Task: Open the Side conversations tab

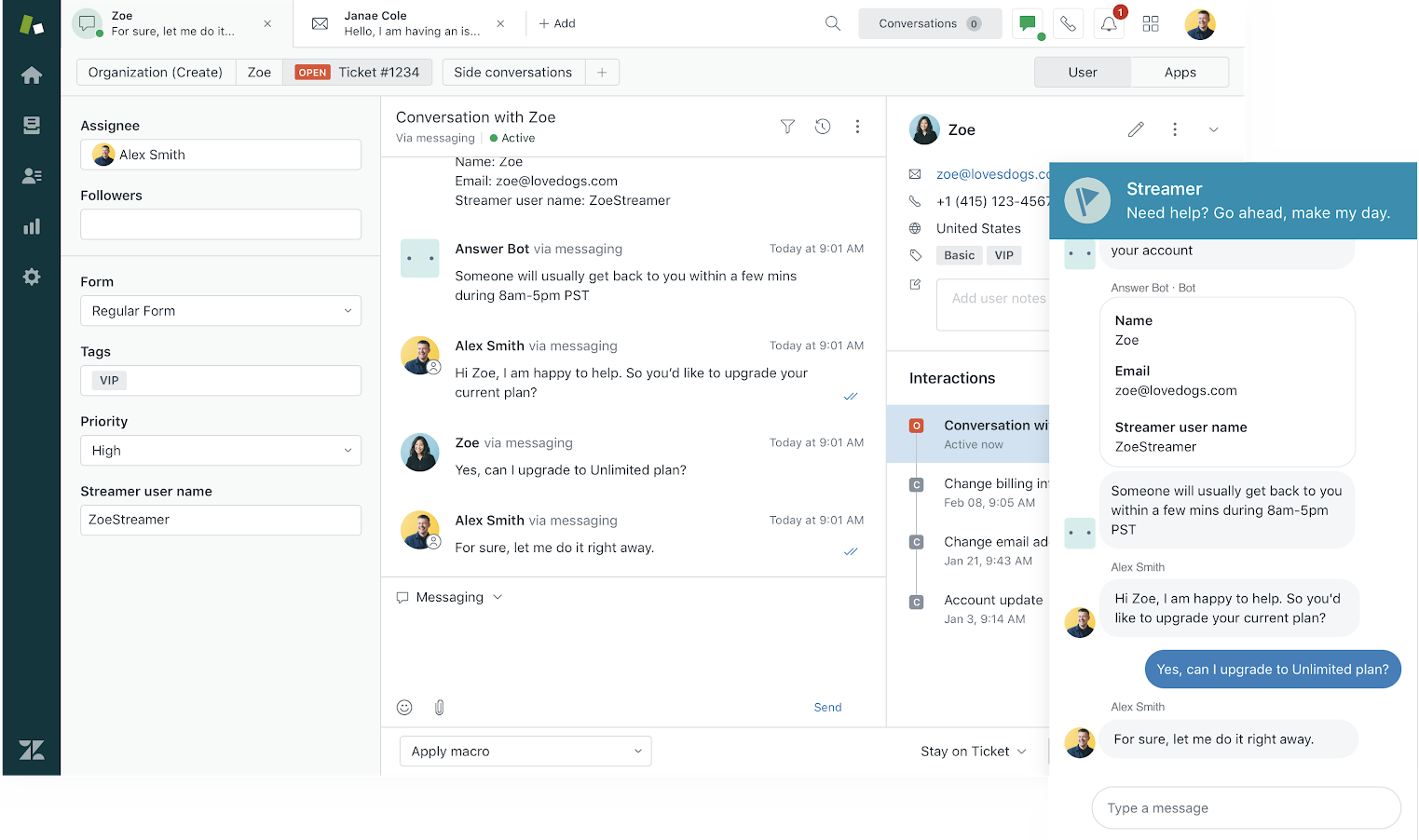Action: [x=513, y=73]
